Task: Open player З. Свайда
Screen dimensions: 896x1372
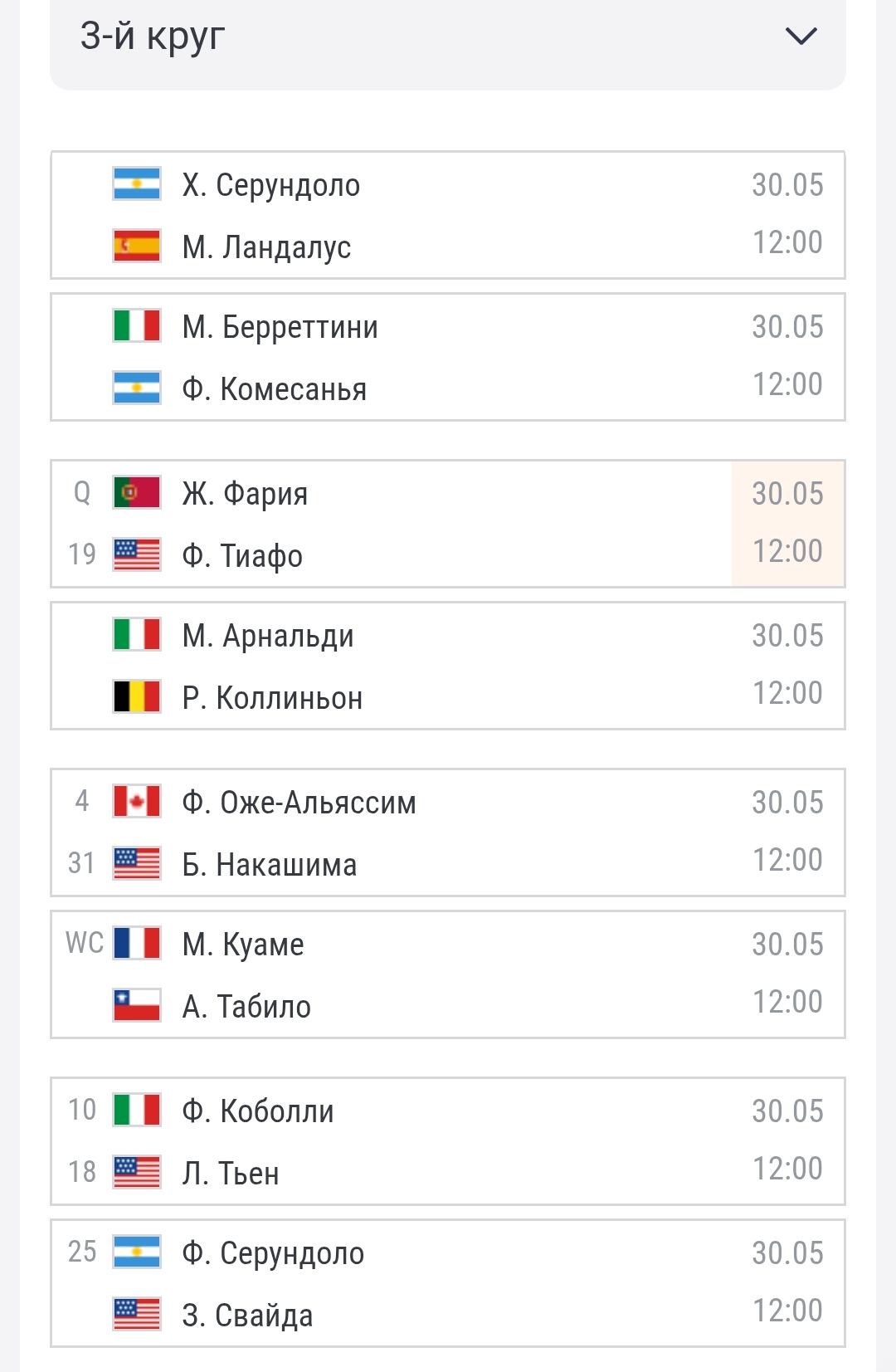Action: 247,1316
